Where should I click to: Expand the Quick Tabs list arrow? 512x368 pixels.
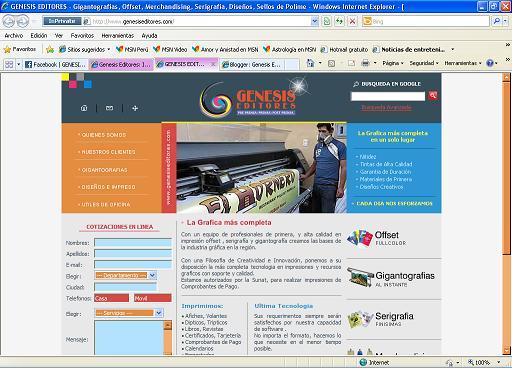pos(19,64)
